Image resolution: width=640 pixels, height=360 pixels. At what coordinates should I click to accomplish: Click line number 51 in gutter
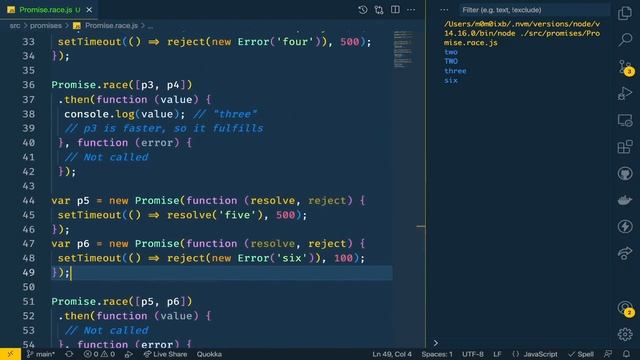pyautogui.click(x=29, y=301)
